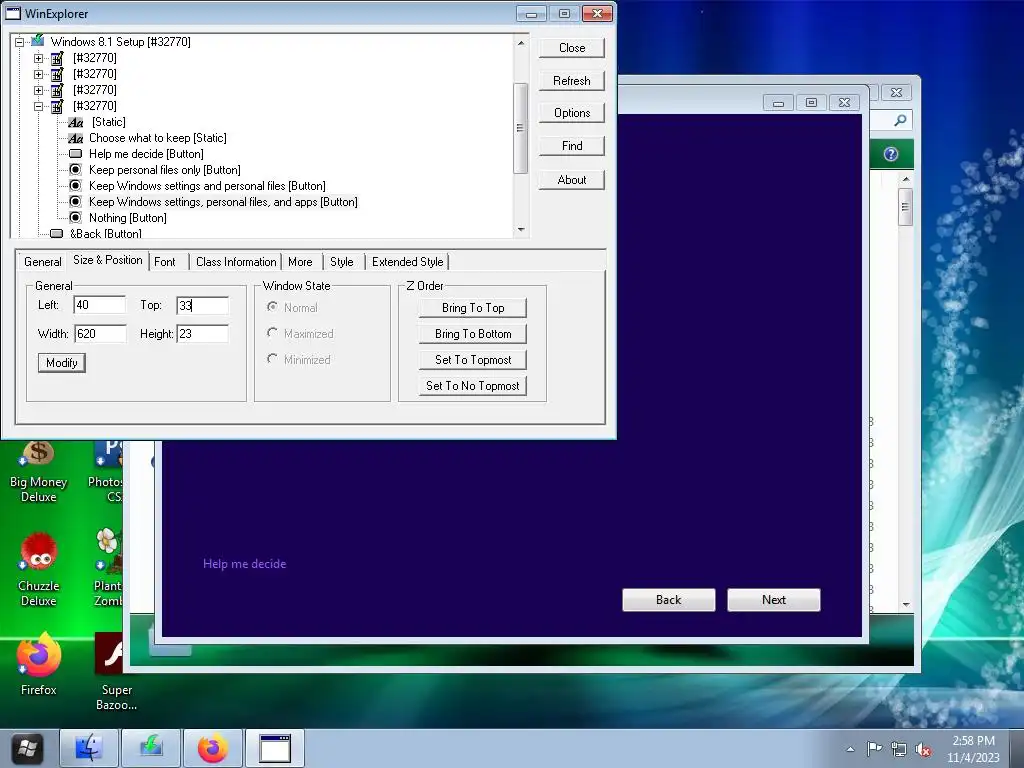
Task: Click the Width input field
Action: coord(100,334)
